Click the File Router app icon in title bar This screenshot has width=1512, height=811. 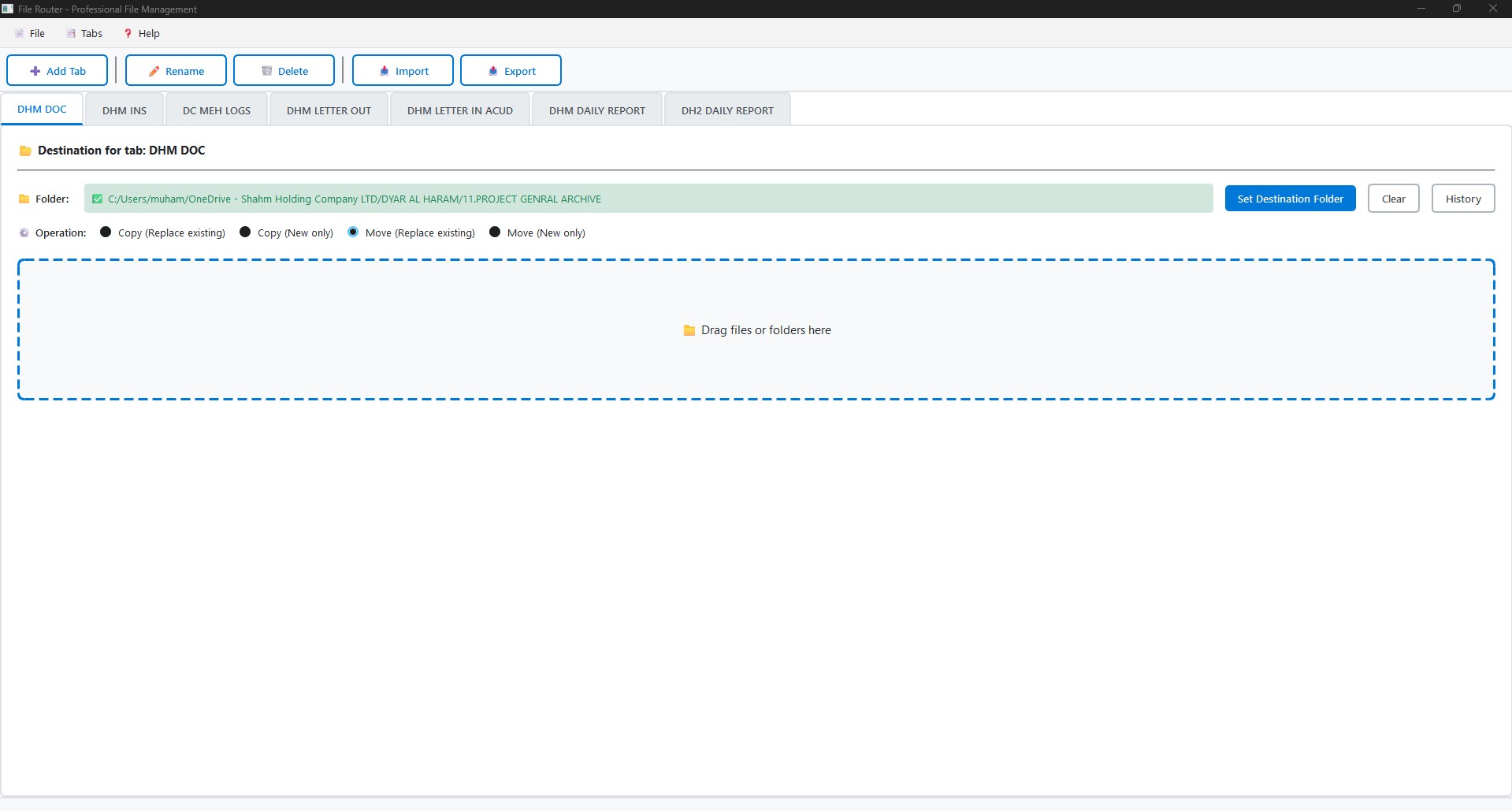[x=8, y=9]
